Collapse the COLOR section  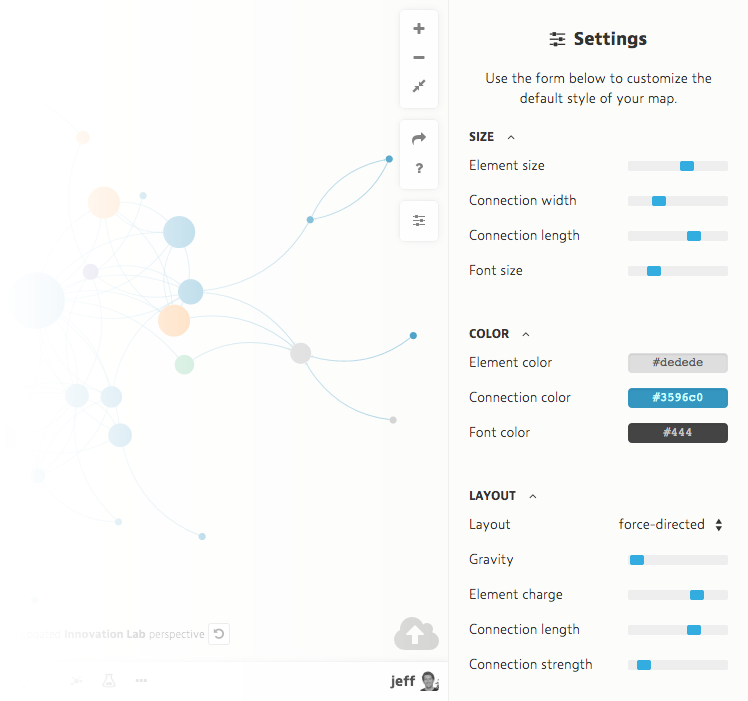(526, 334)
